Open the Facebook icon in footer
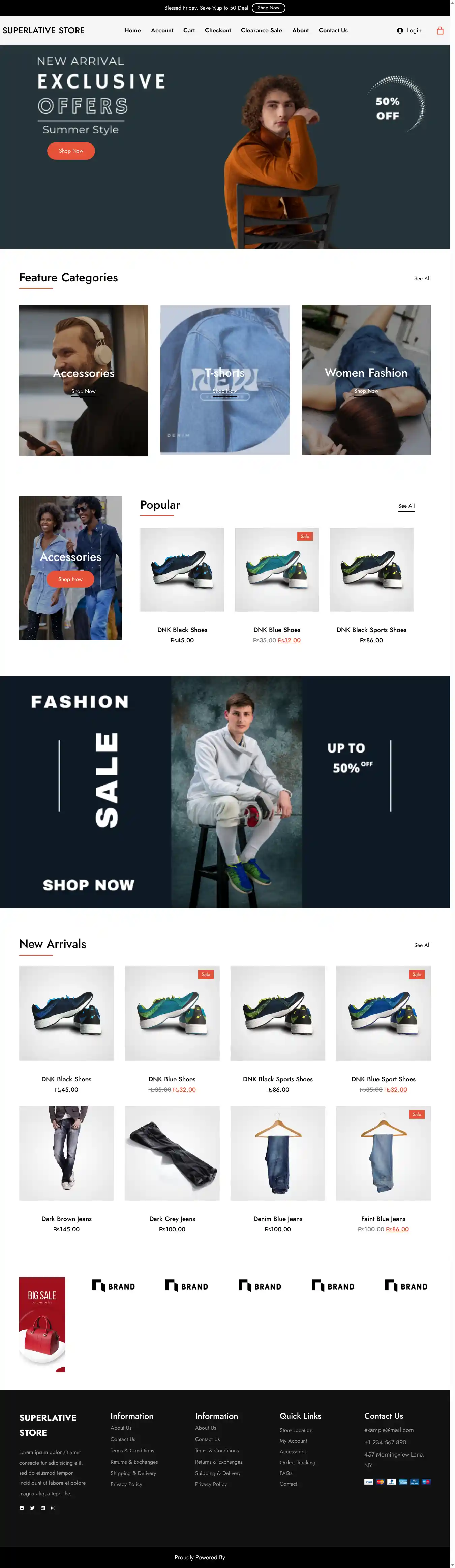This screenshot has height=1568, width=455. (x=22, y=1508)
